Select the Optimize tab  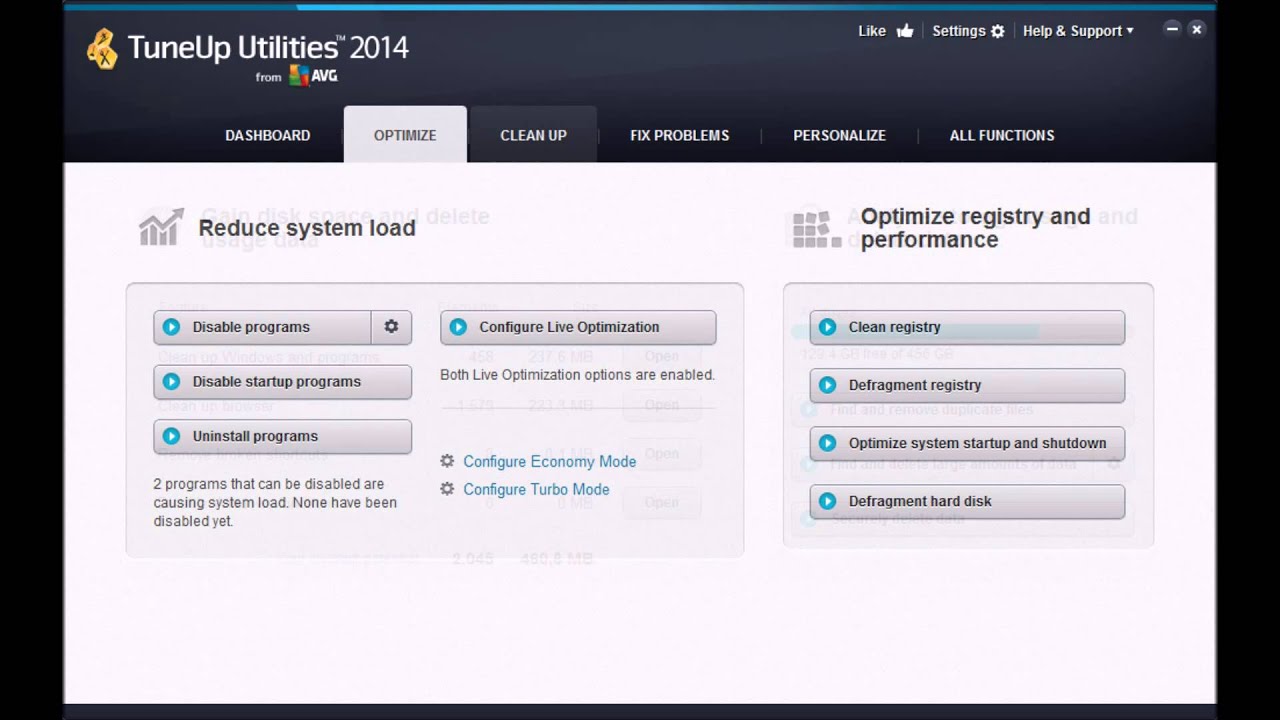point(405,135)
